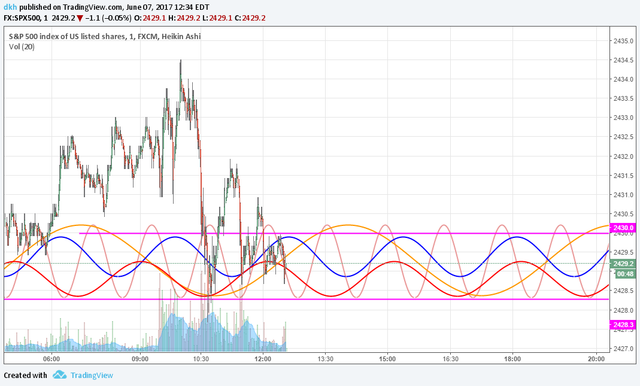Viewport: 640px width, 386px height.
Task: Click the 2435.0 price axis label
Action: coord(624,41)
